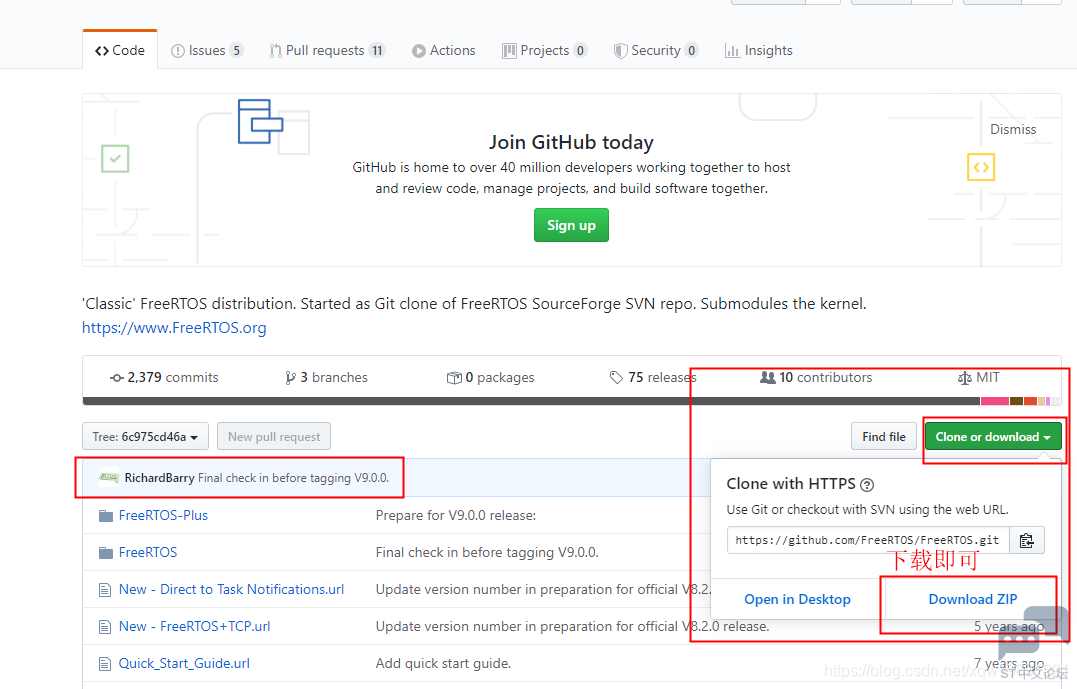
Task: Go to the Actions tab
Action: 444,50
